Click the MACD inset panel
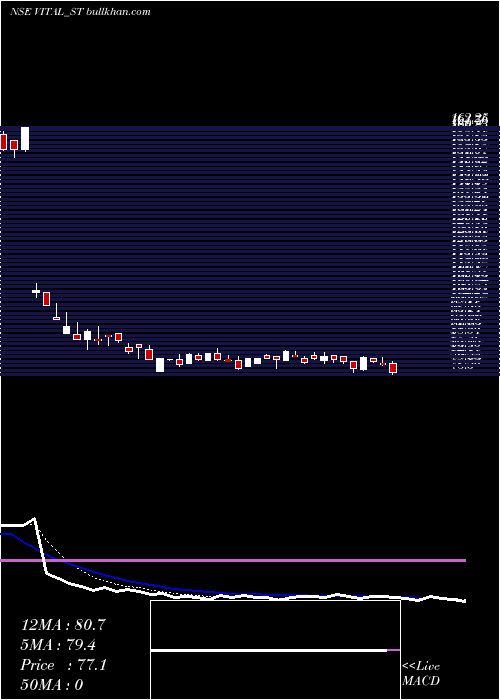This screenshot has height=700, width=500. 275,650
